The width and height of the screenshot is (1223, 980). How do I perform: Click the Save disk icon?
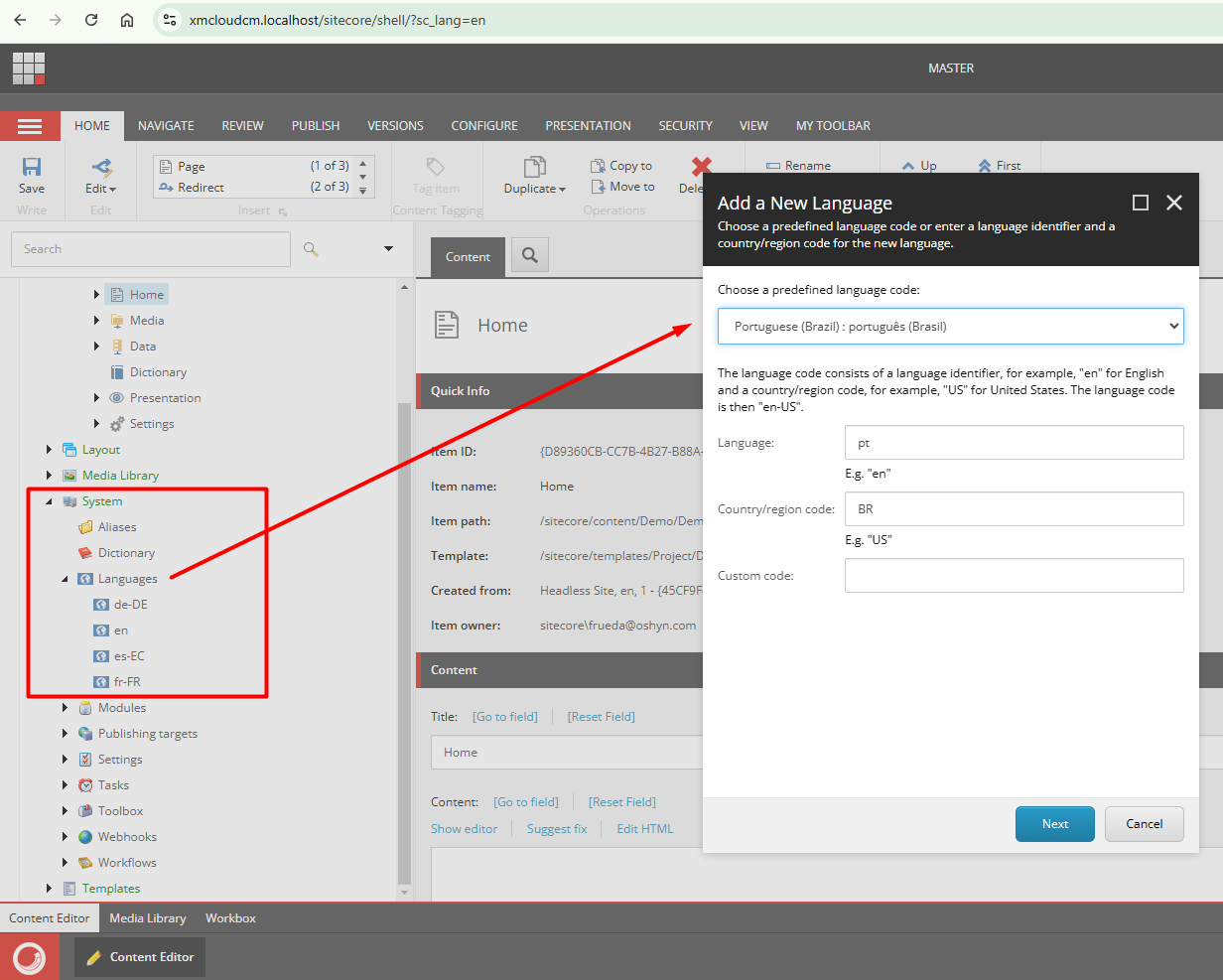pos(32,167)
